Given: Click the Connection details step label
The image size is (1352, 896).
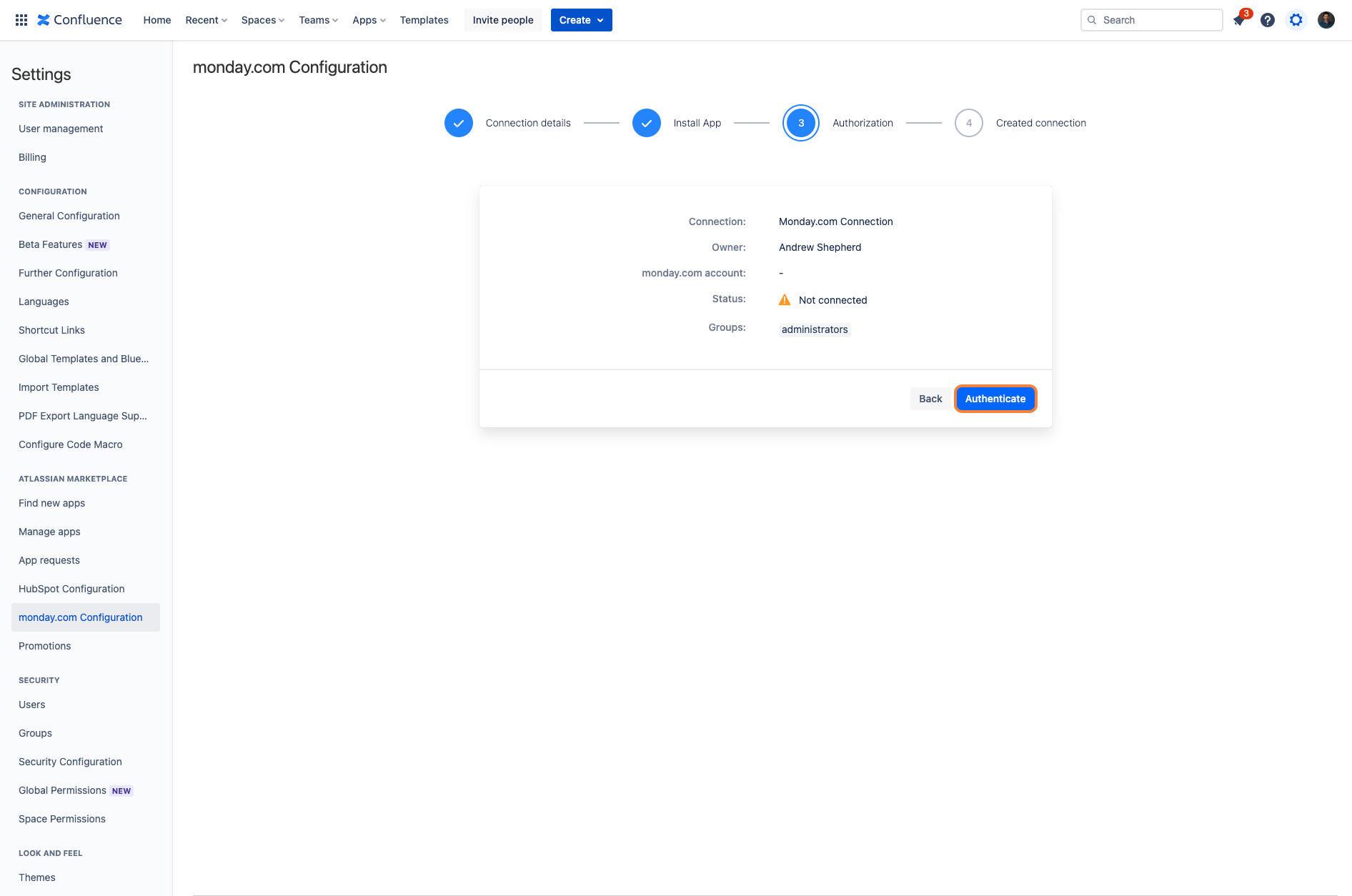Looking at the screenshot, I should (x=528, y=123).
